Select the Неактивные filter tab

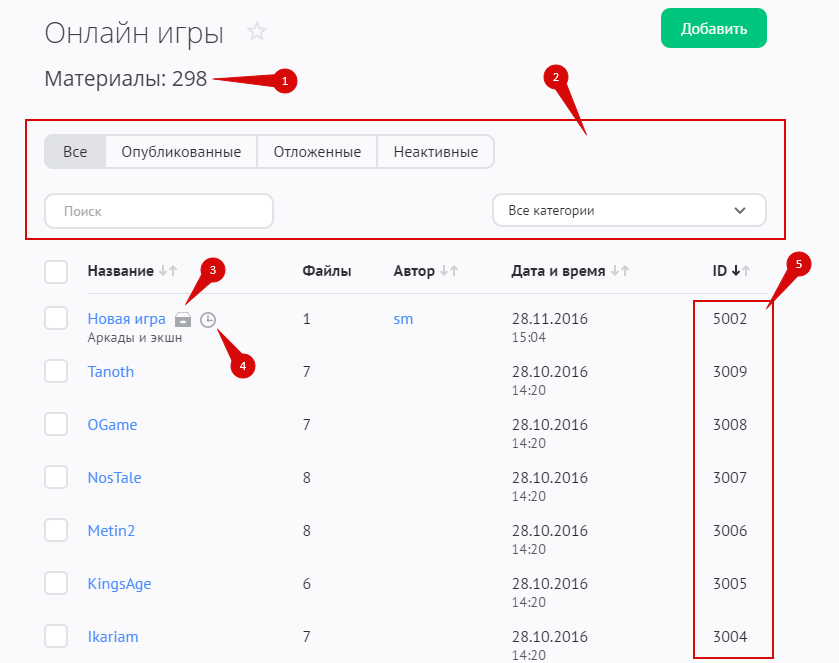click(x=435, y=152)
